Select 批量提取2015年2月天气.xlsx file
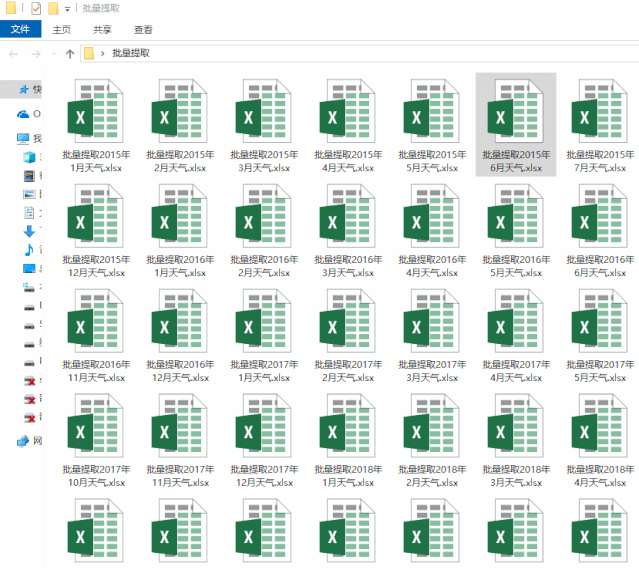The height and width of the screenshot is (570, 639). click(x=180, y=125)
